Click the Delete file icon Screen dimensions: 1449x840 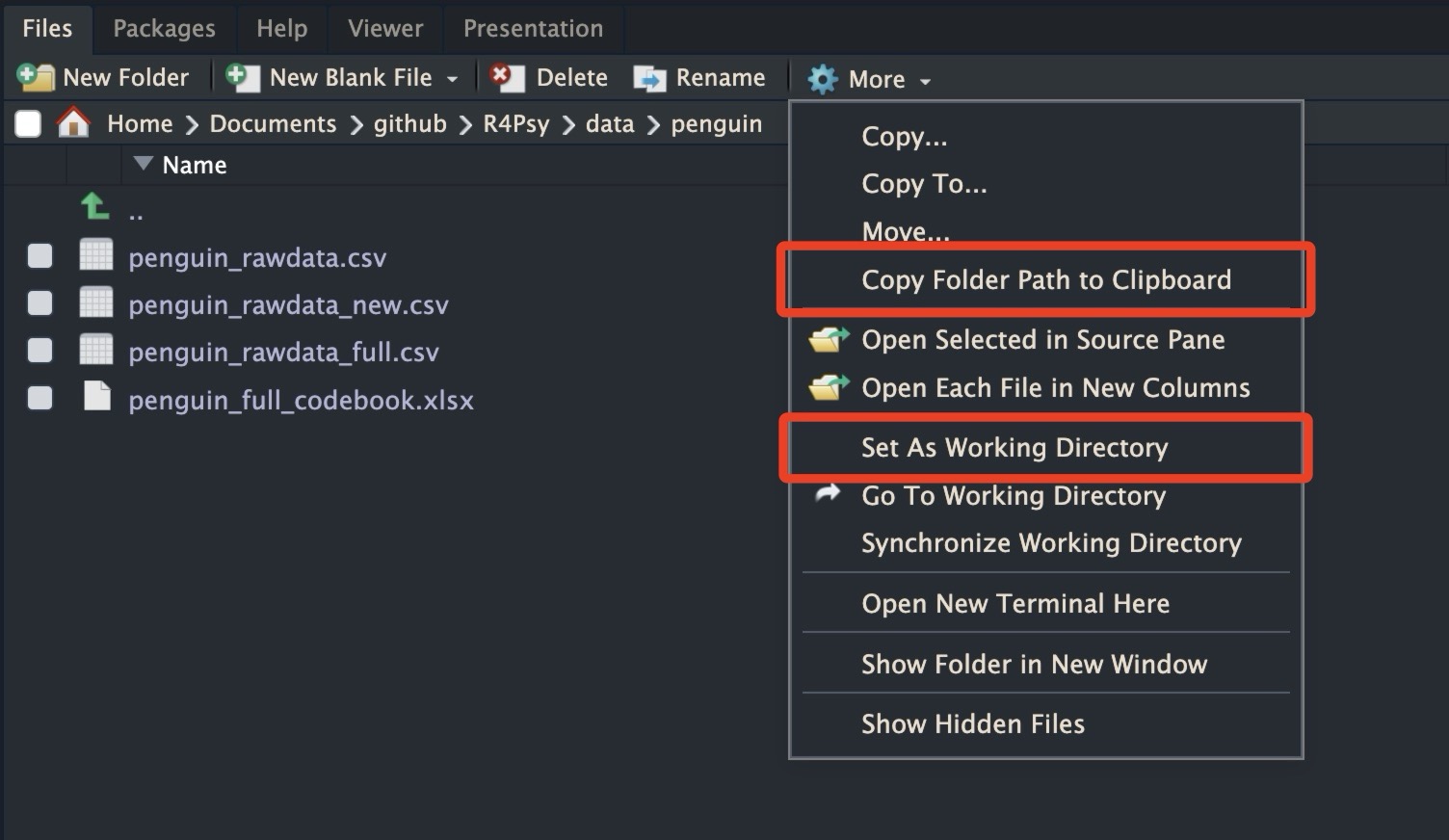tap(506, 77)
